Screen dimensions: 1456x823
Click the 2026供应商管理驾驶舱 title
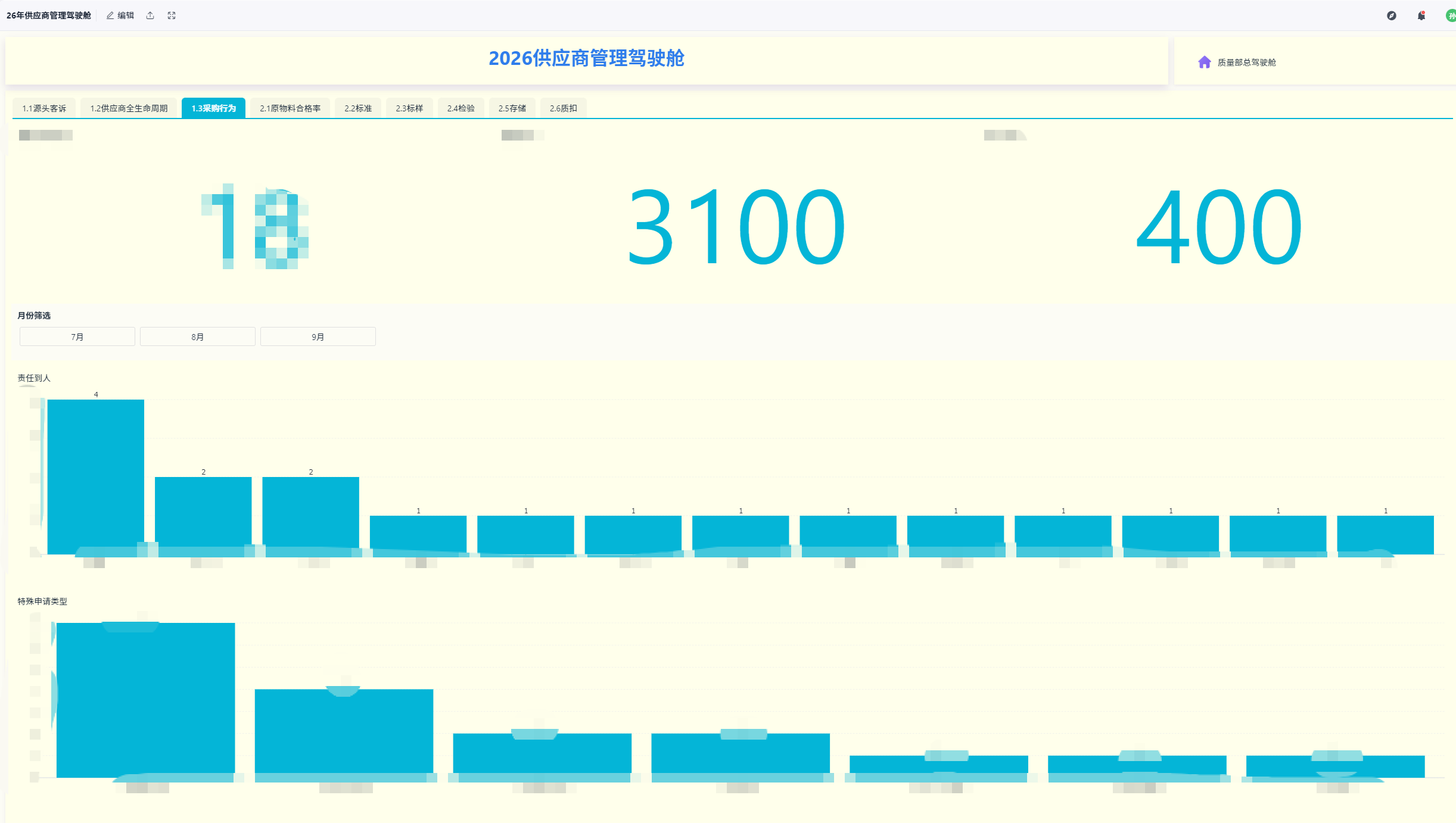[x=586, y=58]
